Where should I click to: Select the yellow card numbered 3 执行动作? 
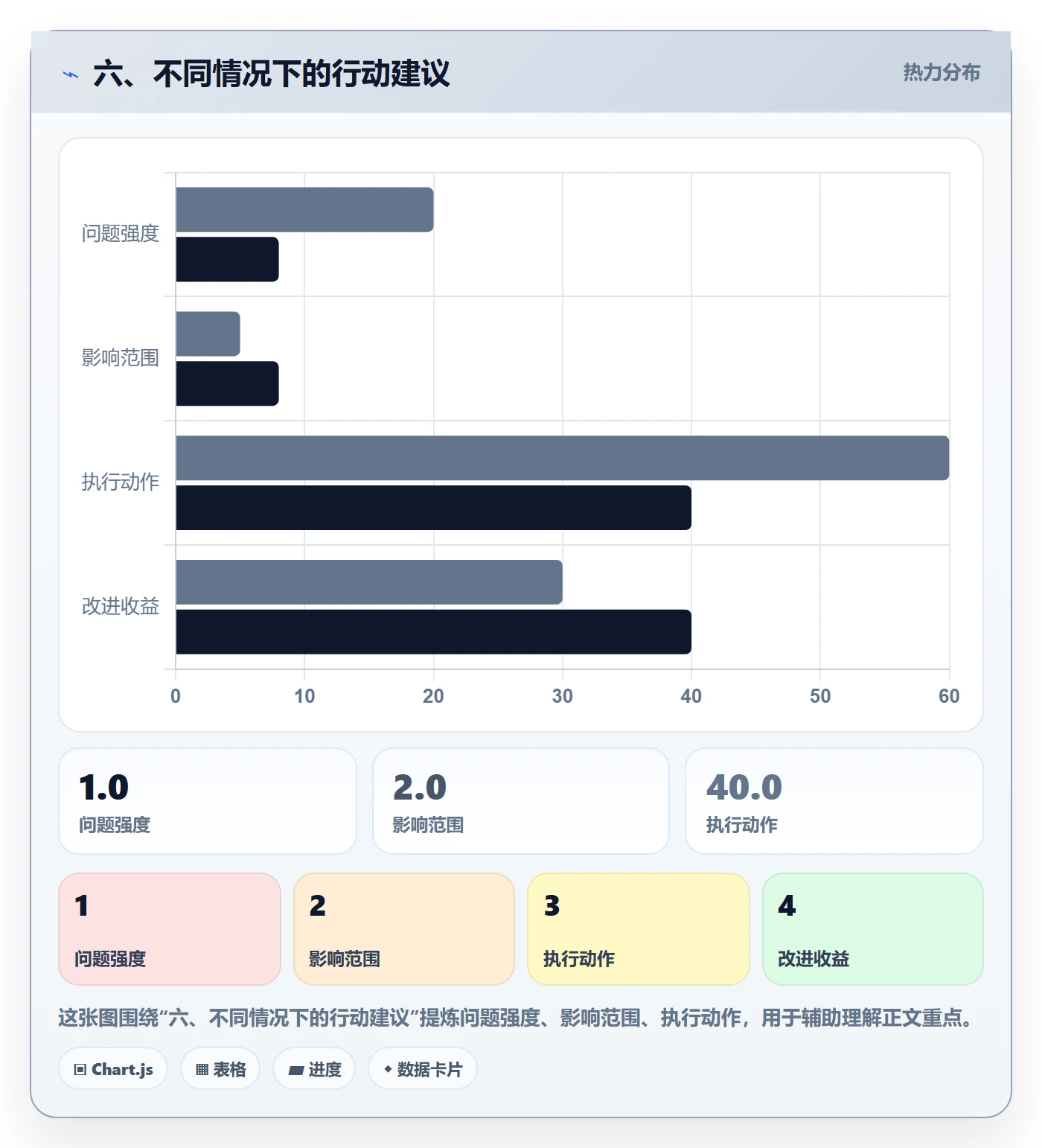pos(639,929)
